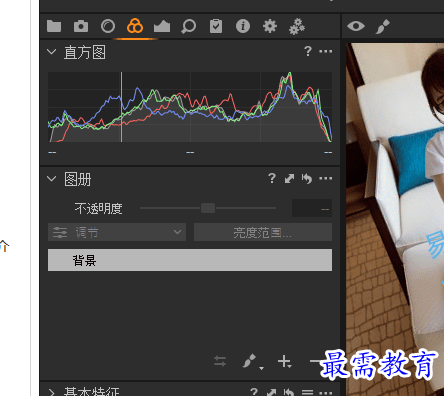This screenshot has height=396, width=444.
Task: Open the 基本特征 panel three-dots menu
Action: pyautogui.click(x=326, y=392)
